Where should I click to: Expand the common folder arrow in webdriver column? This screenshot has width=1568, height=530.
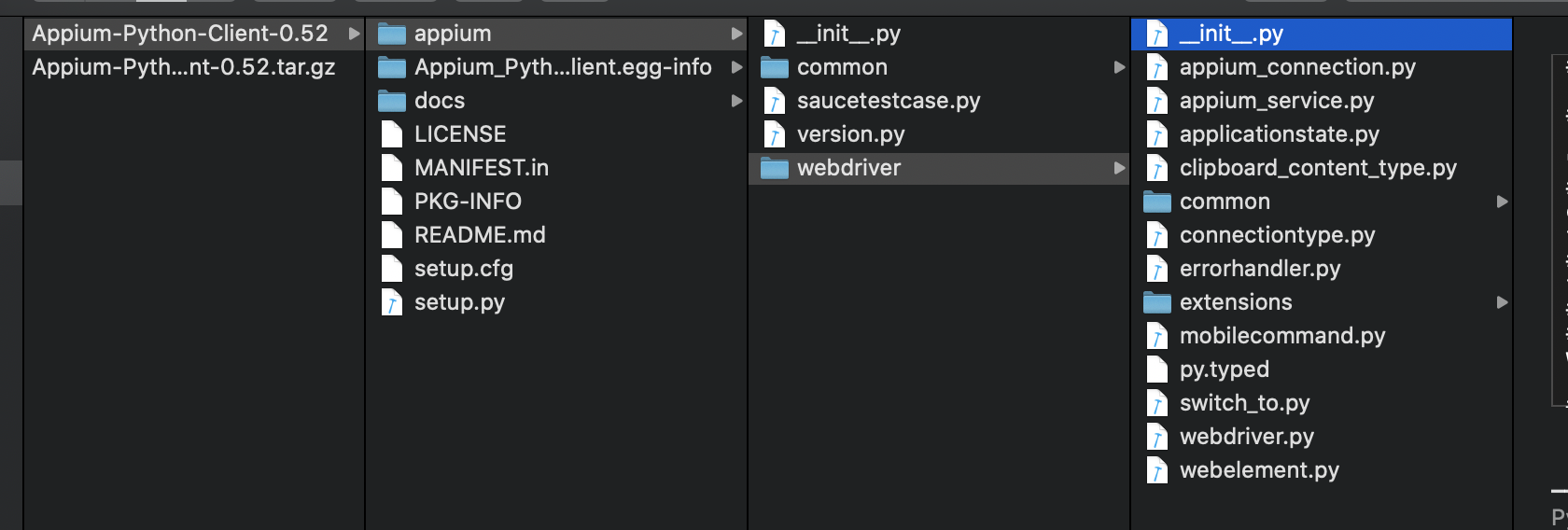point(1502,202)
